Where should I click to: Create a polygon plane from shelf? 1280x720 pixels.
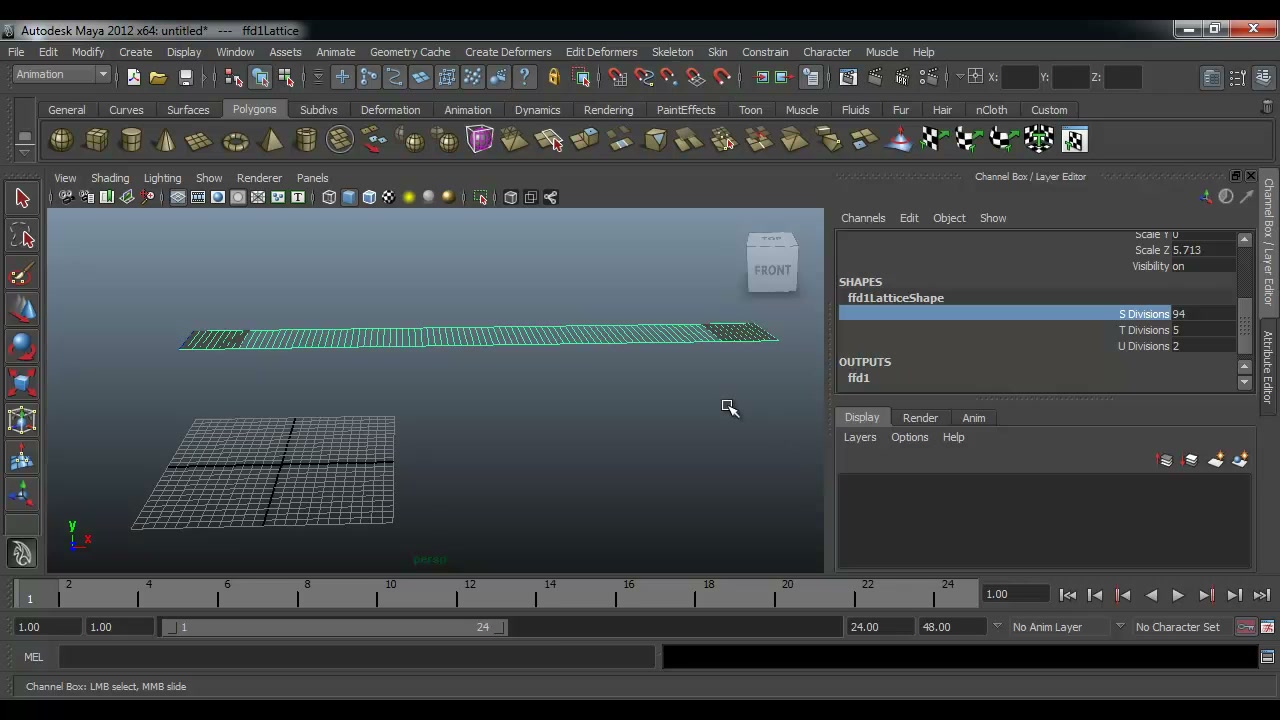200,140
